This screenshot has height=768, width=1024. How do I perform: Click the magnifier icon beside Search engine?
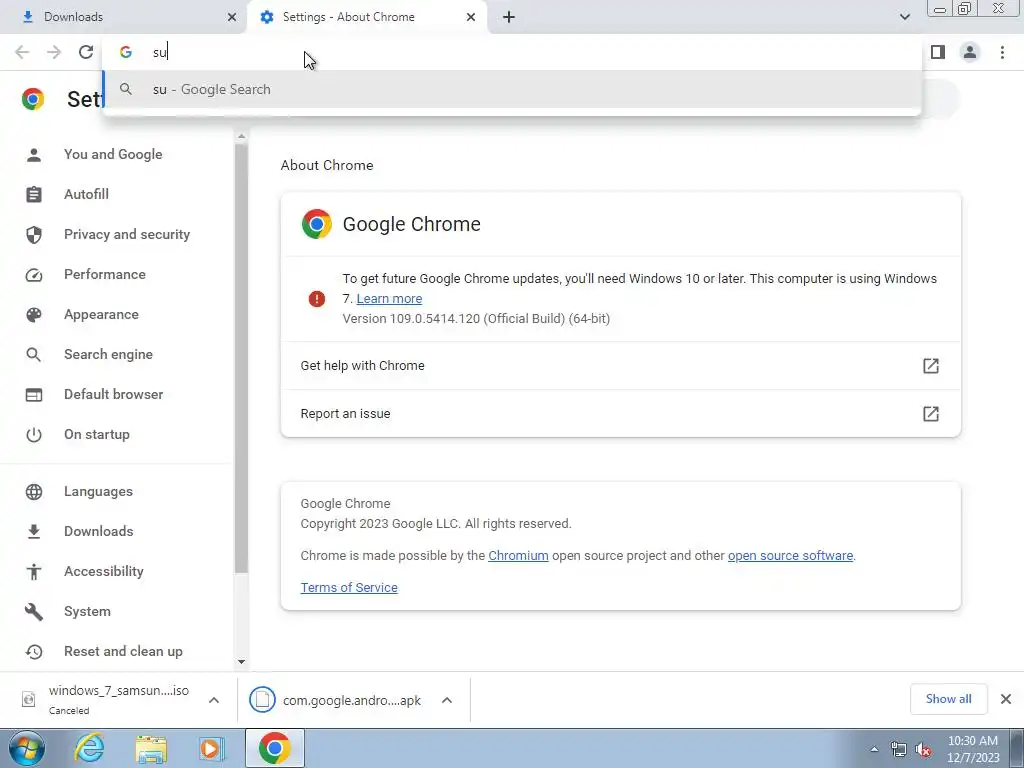(34, 355)
